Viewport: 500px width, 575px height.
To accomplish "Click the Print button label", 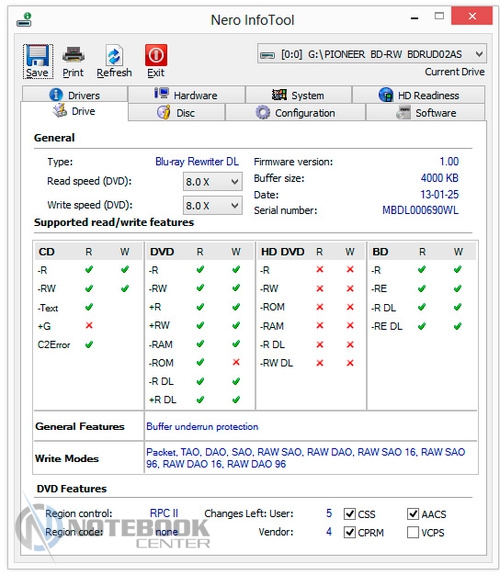I will [x=73, y=73].
